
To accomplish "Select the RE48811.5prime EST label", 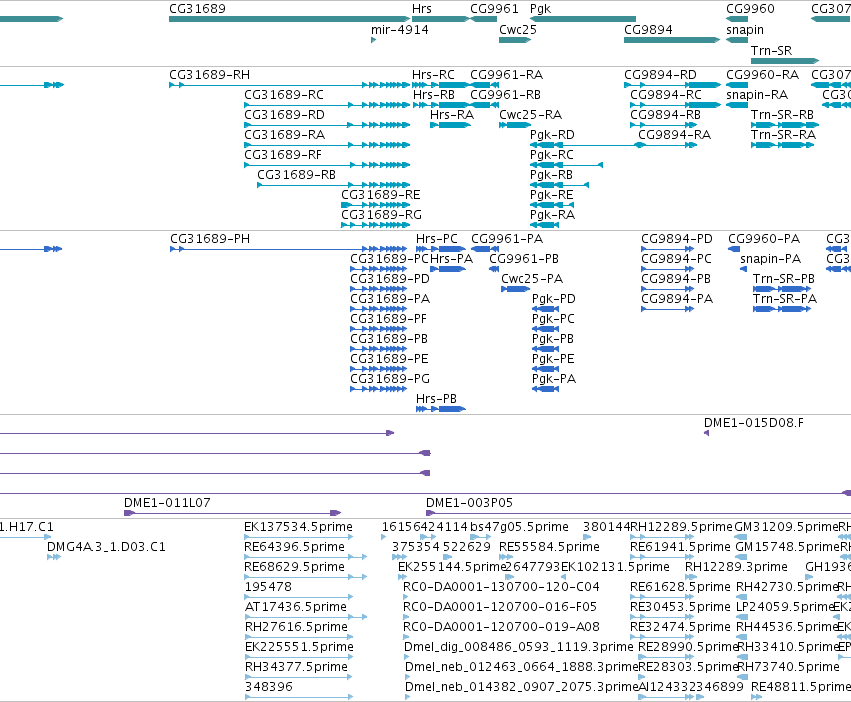I will click(801, 687).
